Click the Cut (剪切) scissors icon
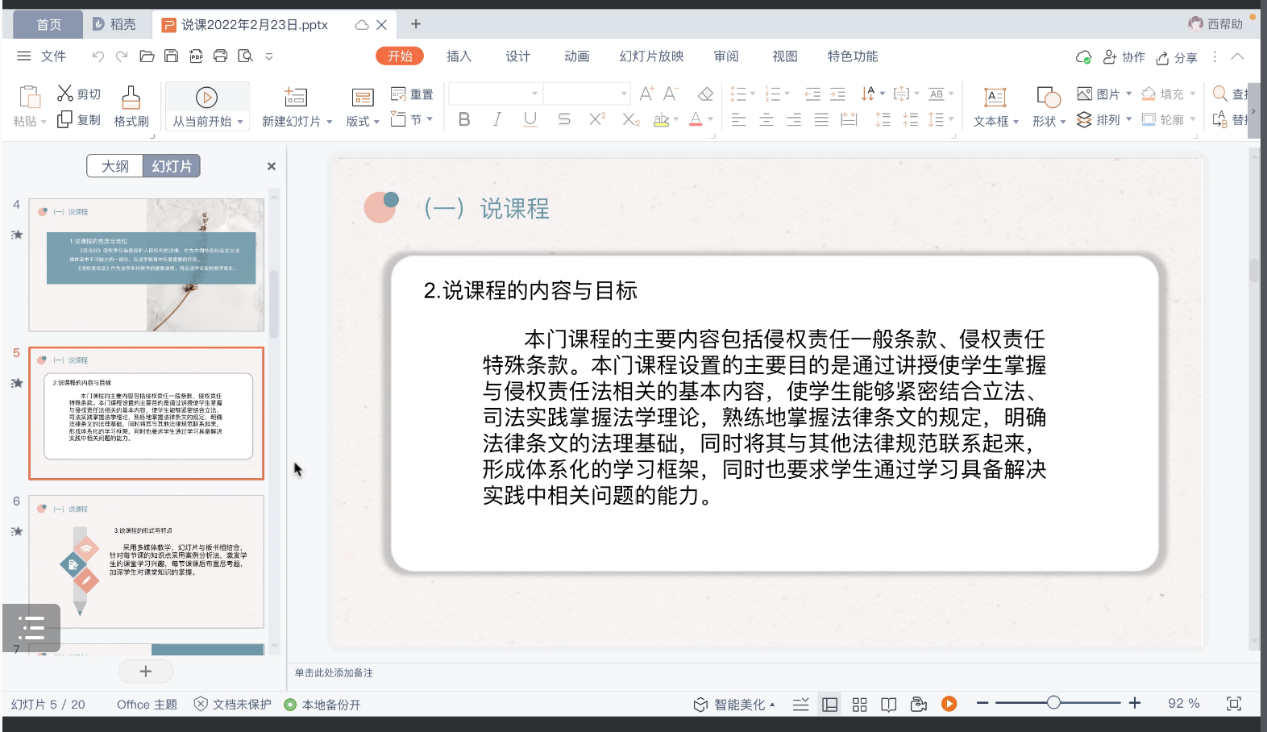Screen dimensions: 1267x732 65,94
